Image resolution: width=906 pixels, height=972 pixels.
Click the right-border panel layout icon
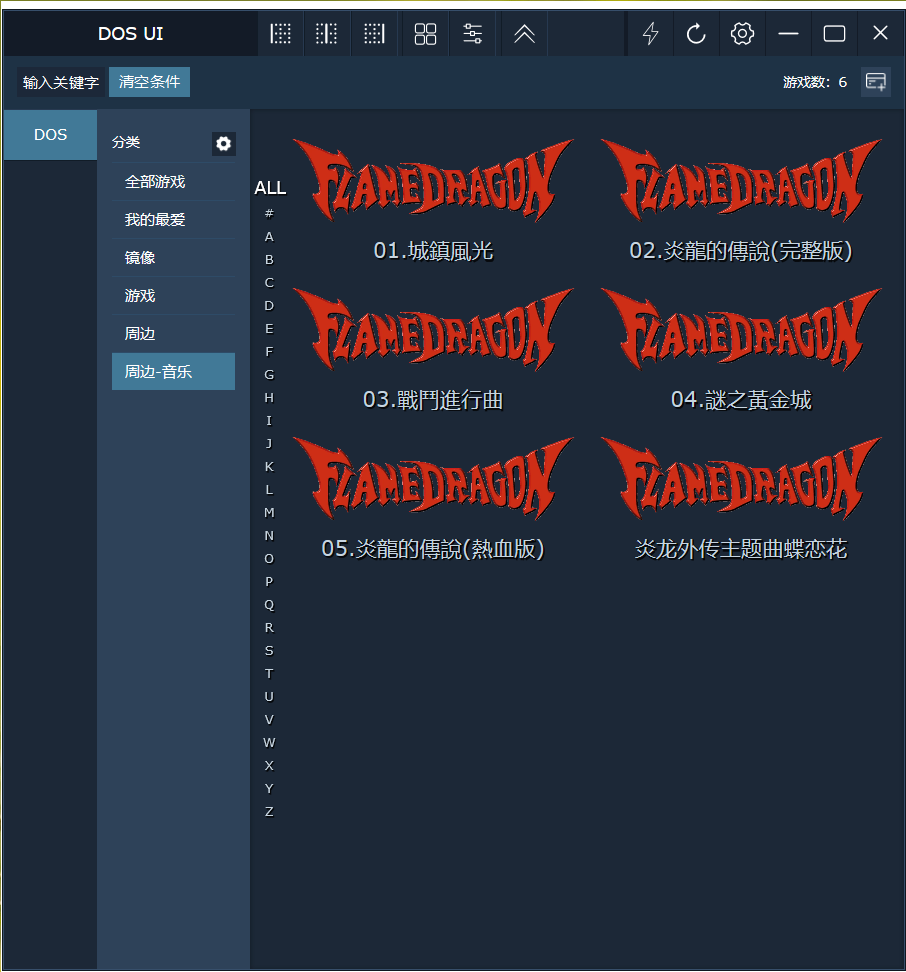tap(374, 34)
